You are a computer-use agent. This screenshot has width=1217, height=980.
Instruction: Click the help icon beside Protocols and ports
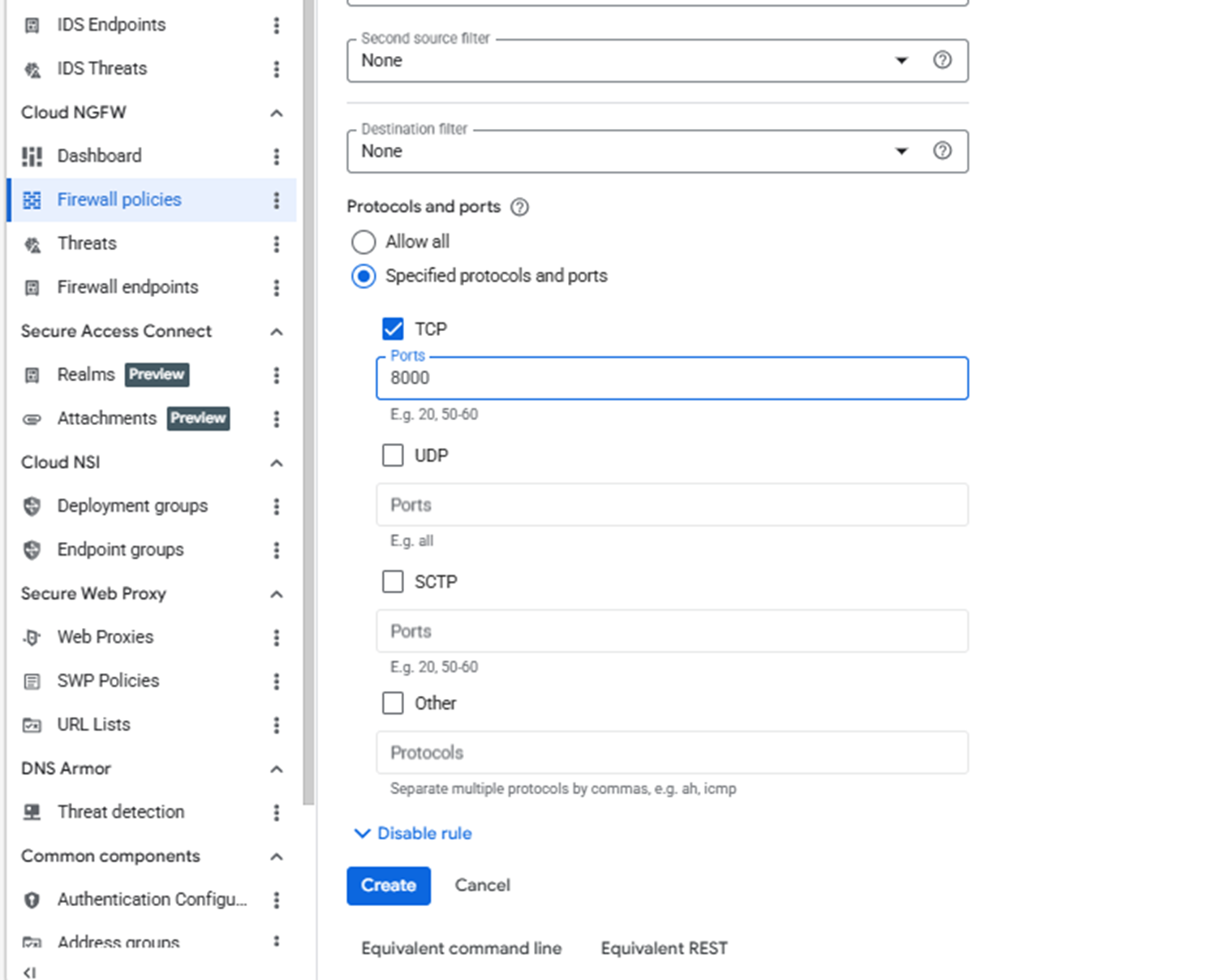(519, 207)
